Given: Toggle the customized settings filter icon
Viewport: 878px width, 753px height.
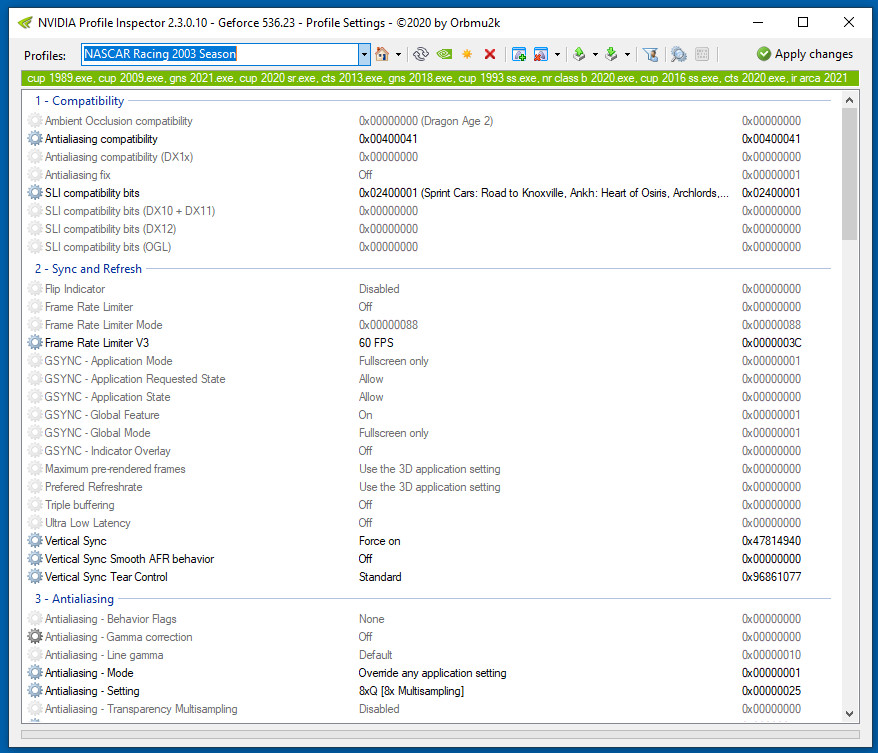Looking at the screenshot, I should tap(650, 54).
